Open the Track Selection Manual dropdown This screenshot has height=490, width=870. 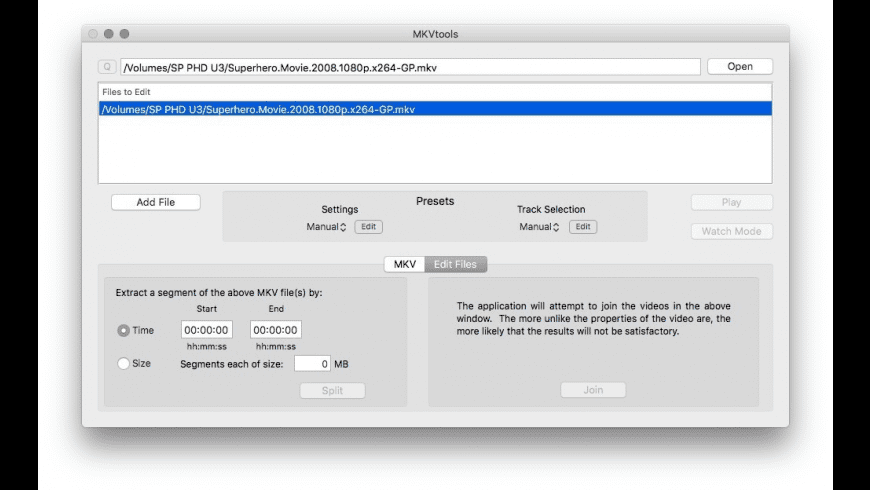pos(539,226)
